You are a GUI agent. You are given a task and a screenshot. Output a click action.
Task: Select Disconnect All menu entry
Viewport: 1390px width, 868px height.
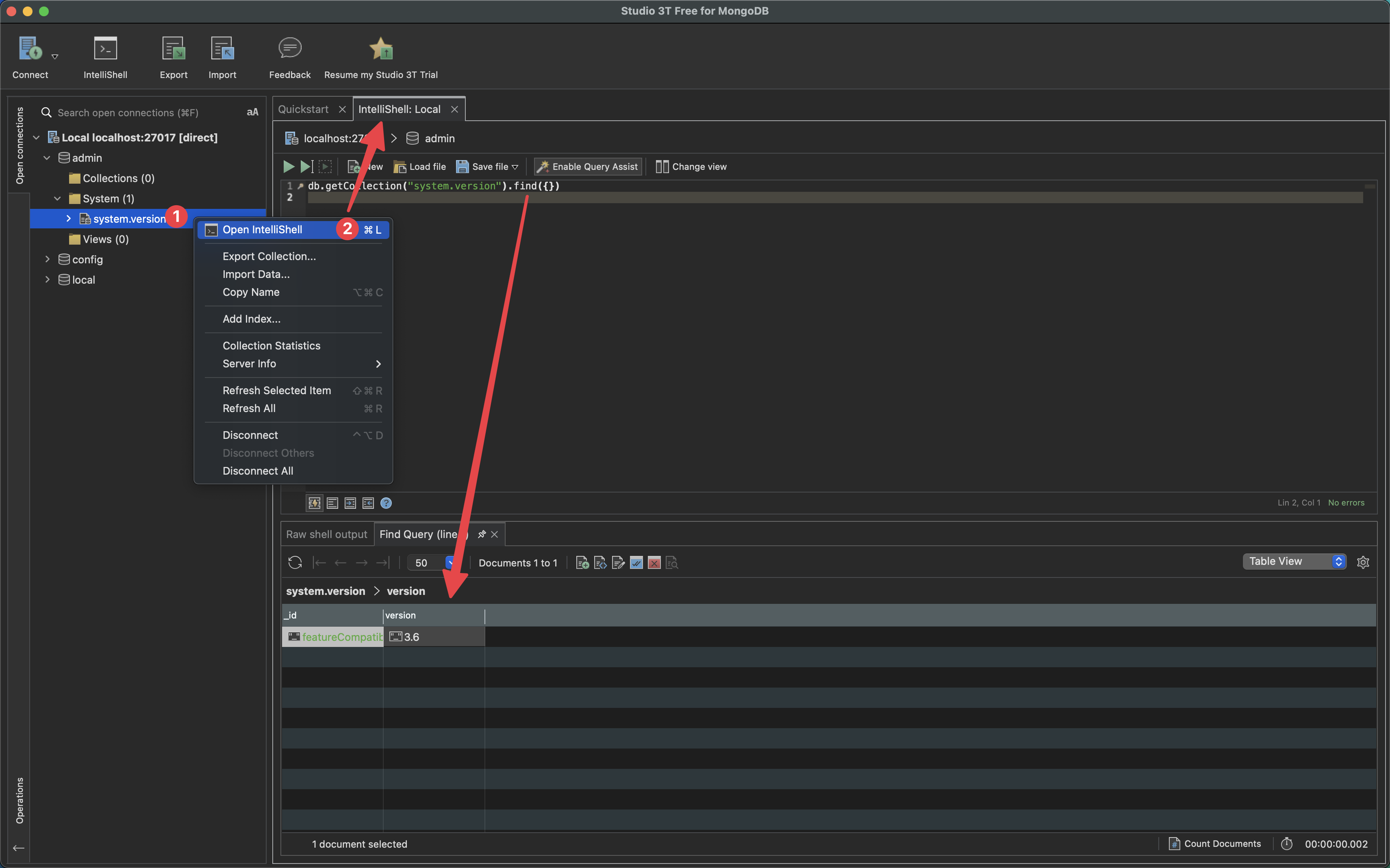click(293, 471)
